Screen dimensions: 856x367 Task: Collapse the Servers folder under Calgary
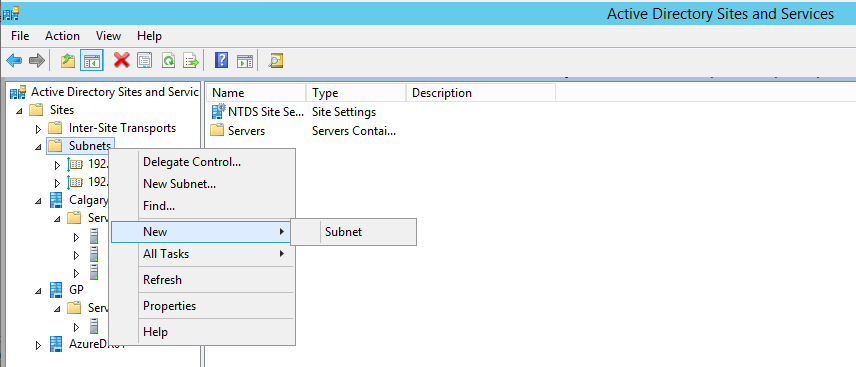pyautogui.click(x=57, y=218)
